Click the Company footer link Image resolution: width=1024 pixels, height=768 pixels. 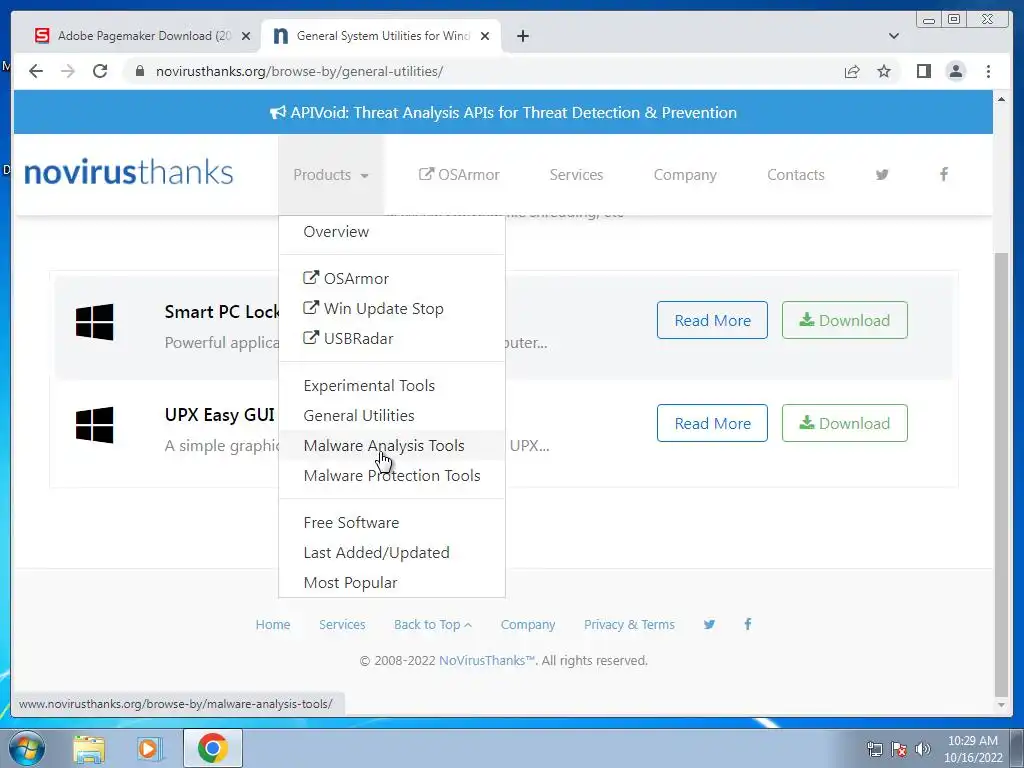[528, 624]
